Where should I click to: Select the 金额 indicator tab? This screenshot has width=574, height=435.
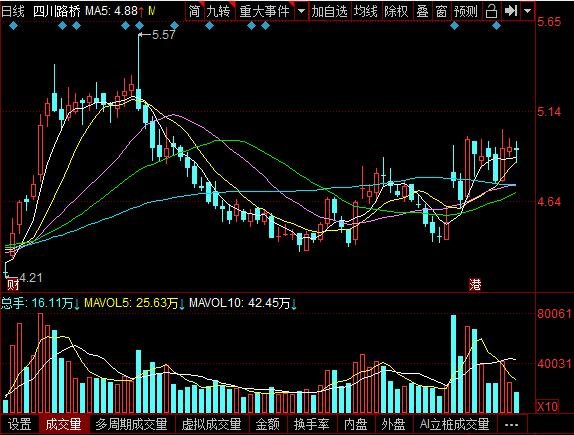[268, 425]
